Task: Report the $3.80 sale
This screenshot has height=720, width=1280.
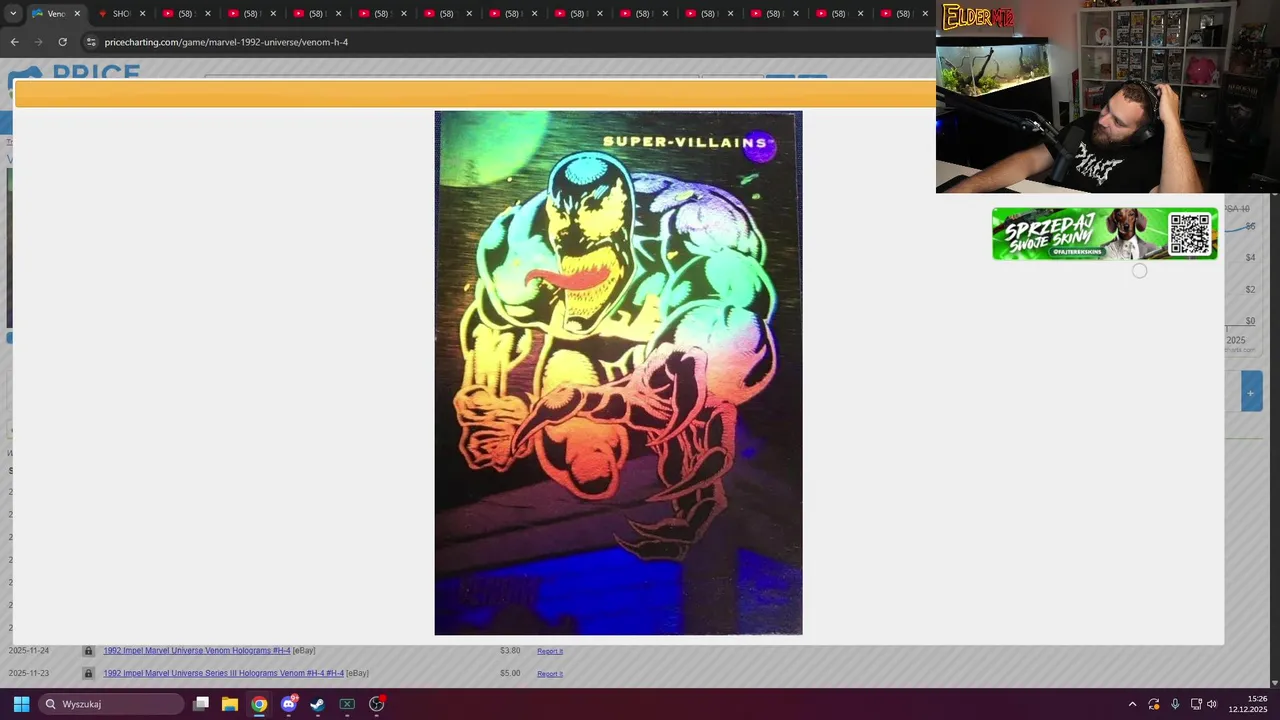Action: click(550, 651)
